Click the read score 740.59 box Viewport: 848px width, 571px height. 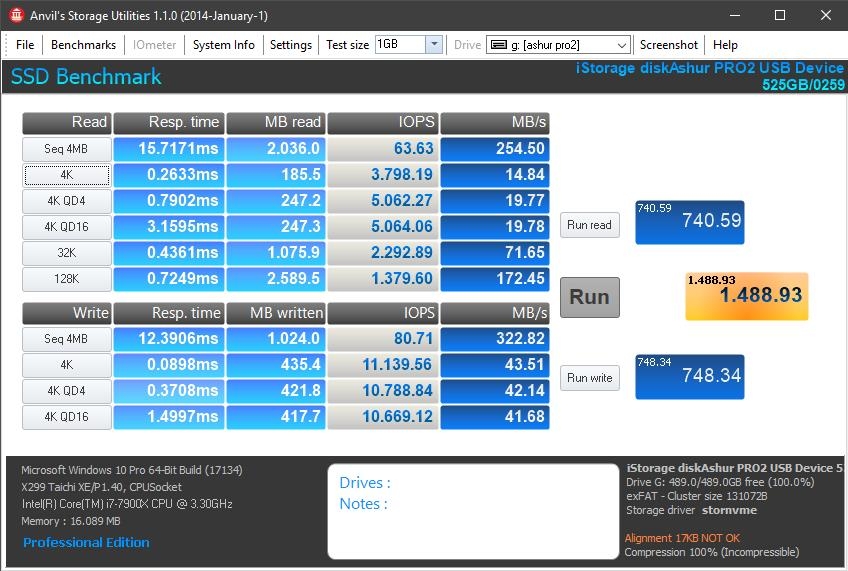tap(690, 222)
